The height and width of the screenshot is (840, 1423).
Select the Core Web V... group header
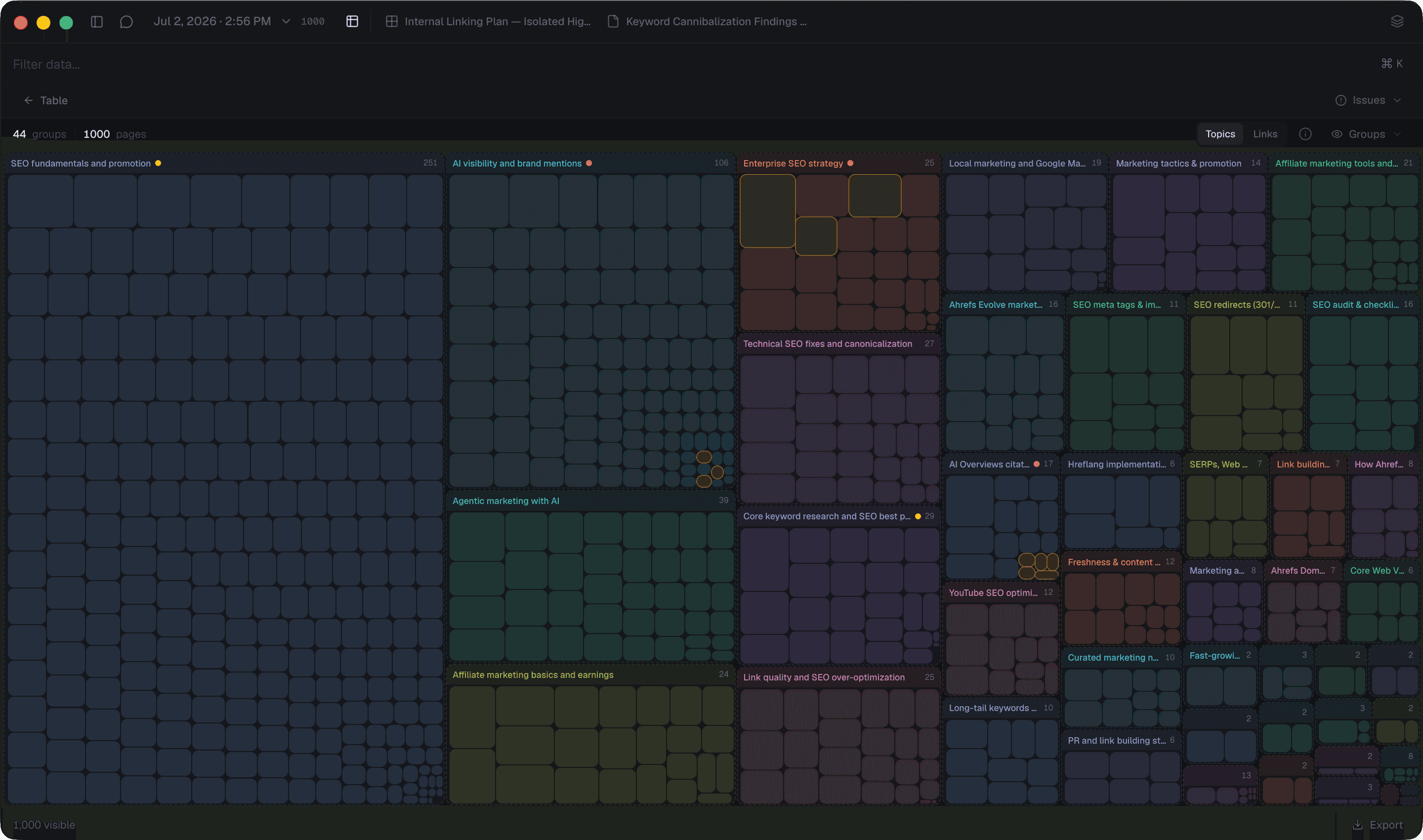[x=1381, y=571]
